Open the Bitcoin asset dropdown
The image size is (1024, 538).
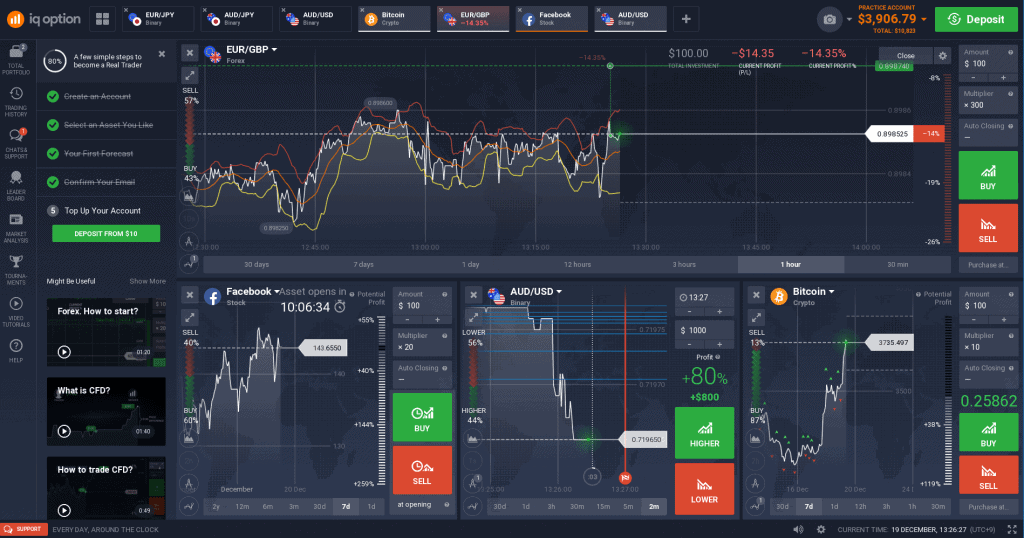[813, 292]
